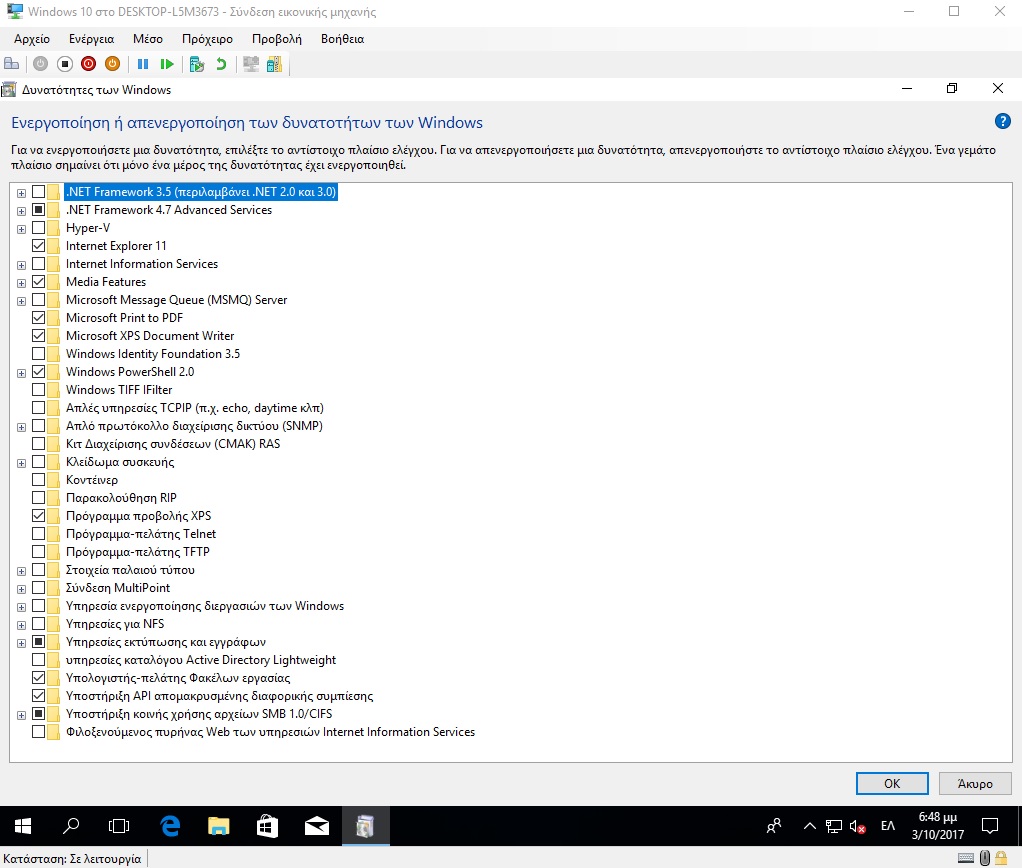Open the Προβολή menu
Image resolution: width=1022 pixels, height=868 pixels.
(x=277, y=39)
